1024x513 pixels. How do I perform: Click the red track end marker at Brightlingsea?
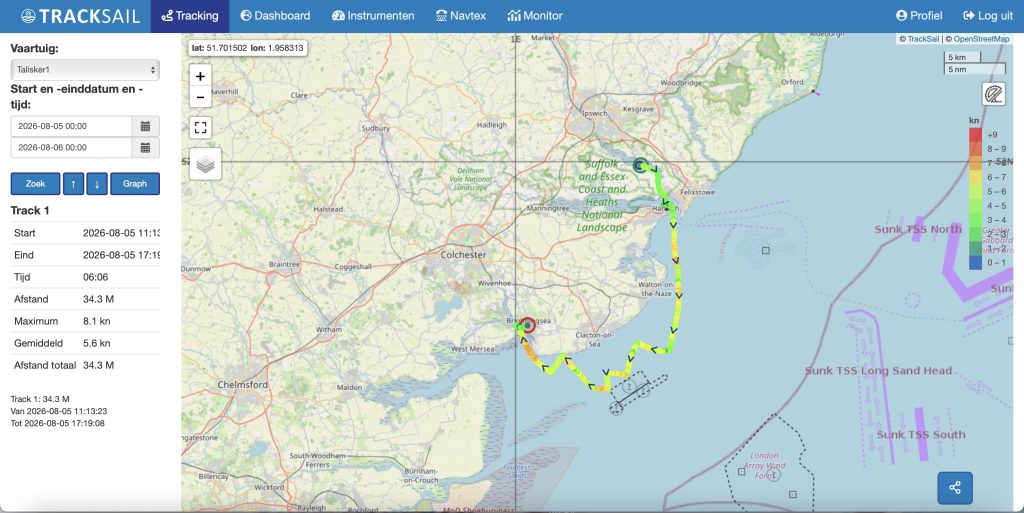pyautogui.click(x=528, y=324)
